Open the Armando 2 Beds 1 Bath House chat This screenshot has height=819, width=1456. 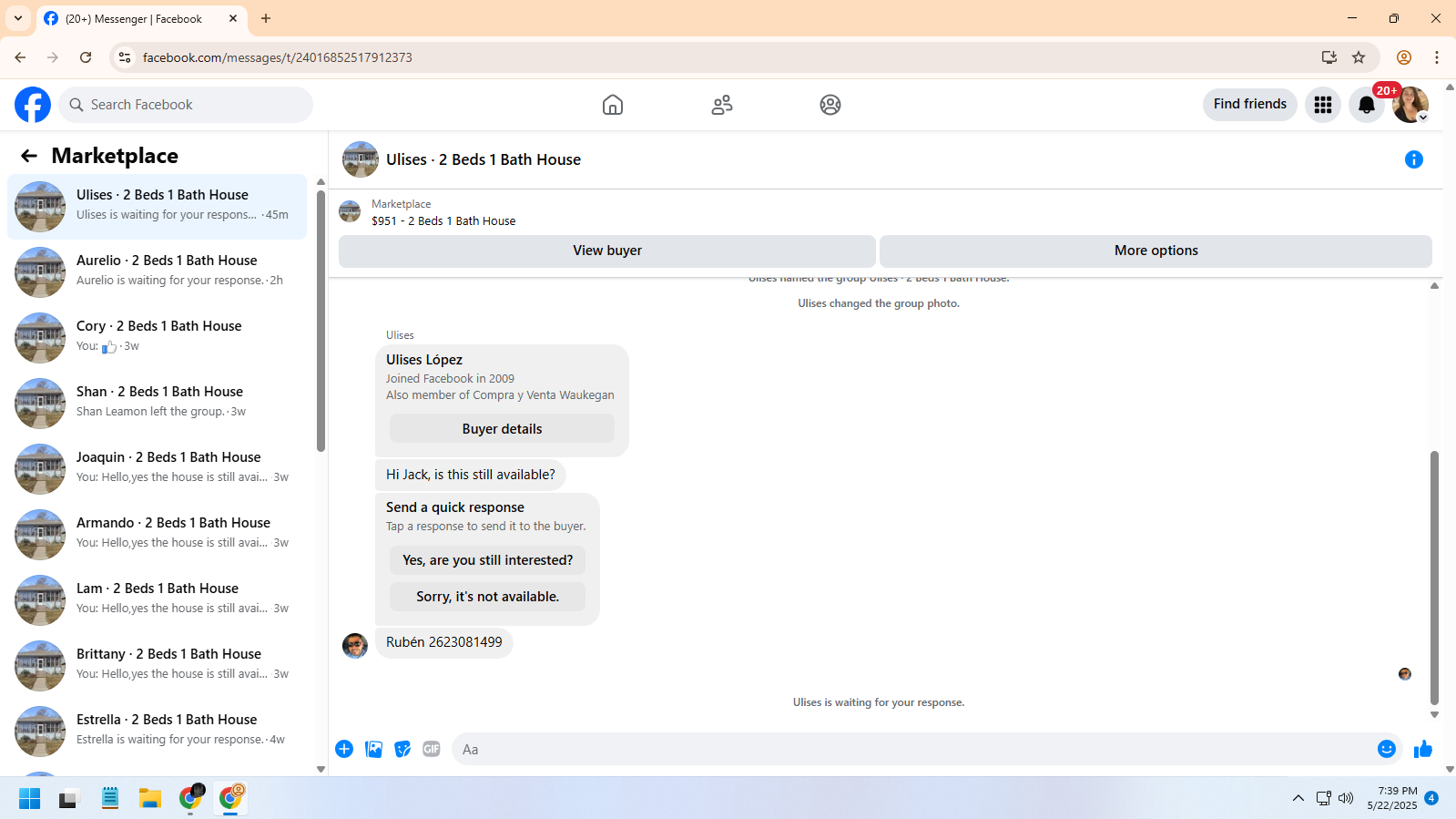157,535
